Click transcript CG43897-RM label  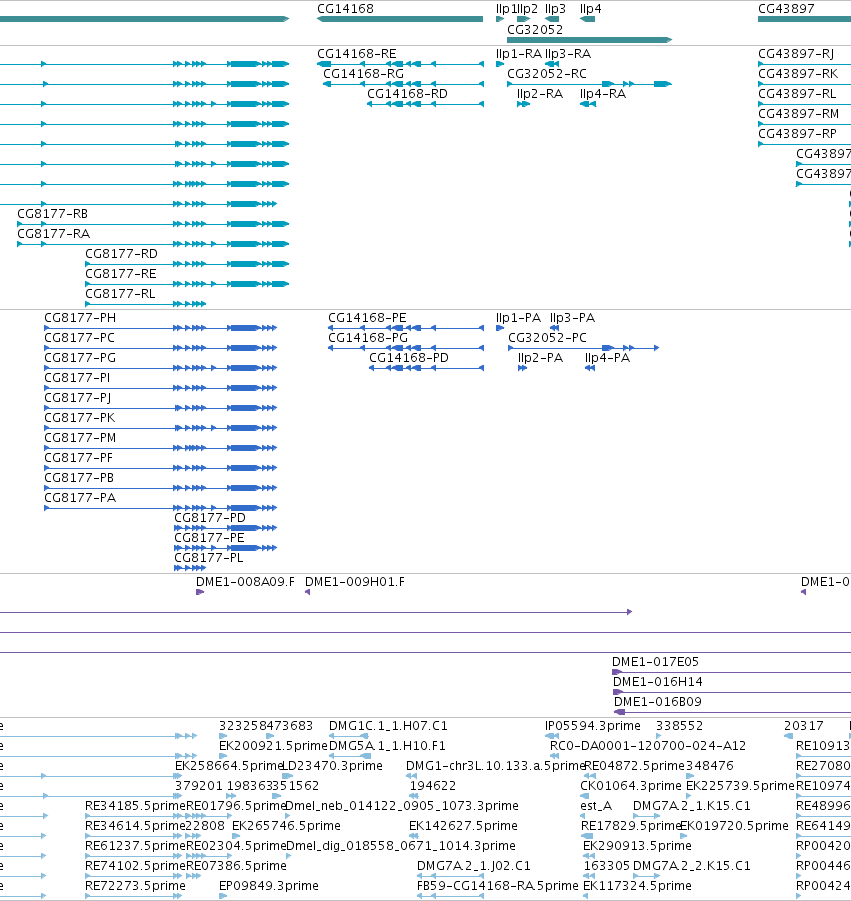(x=799, y=114)
